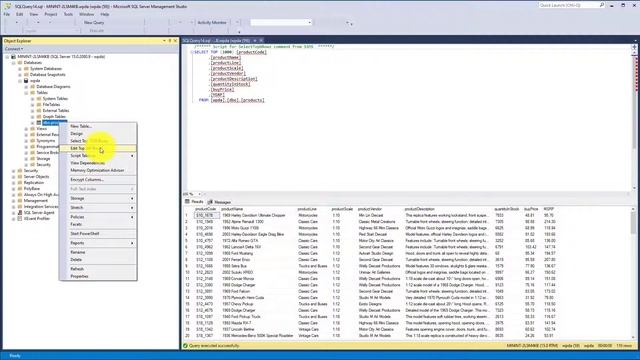Open the Tools menu
The image size is (640, 360).
68,14
